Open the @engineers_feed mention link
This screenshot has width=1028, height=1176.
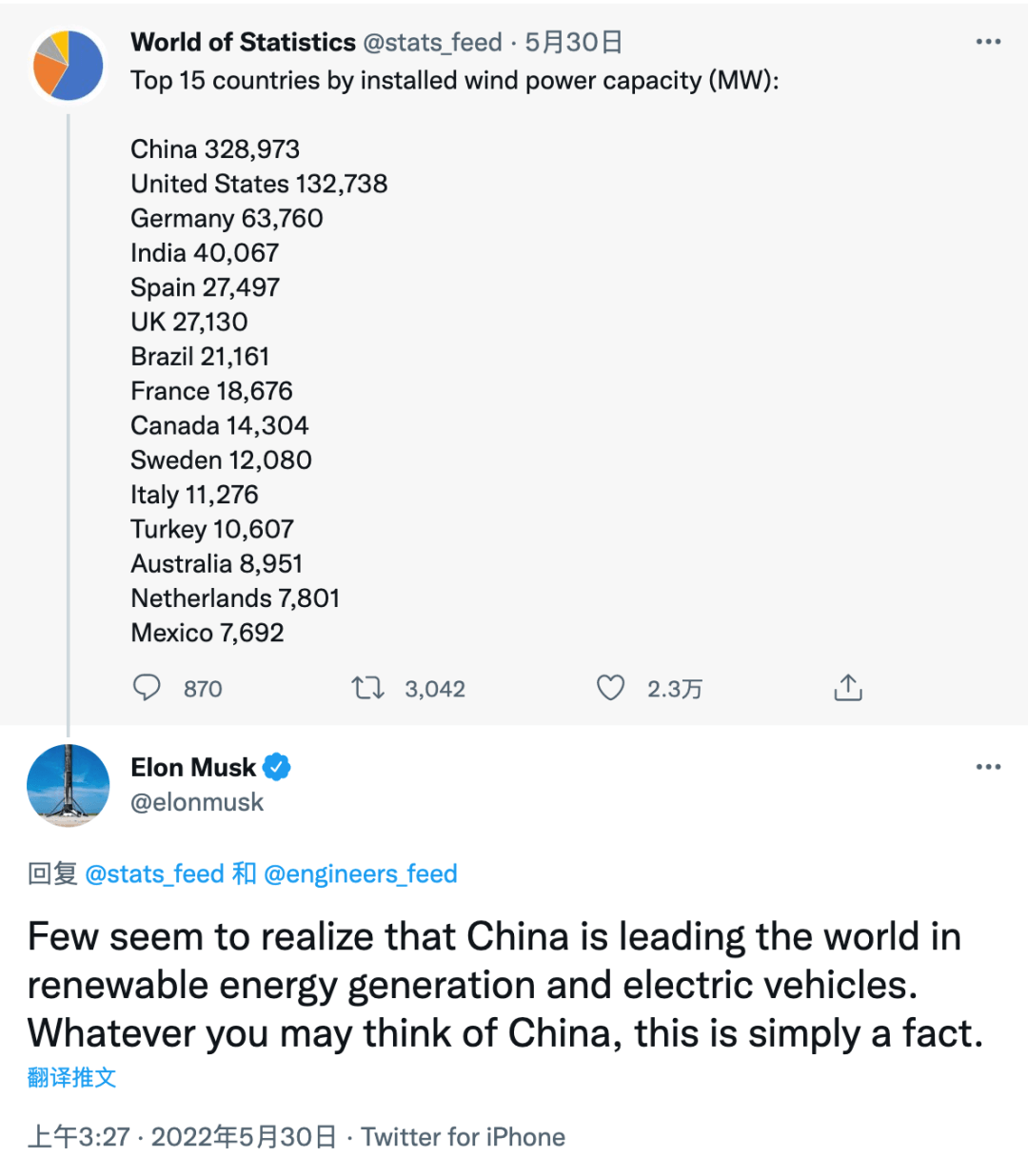(361, 873)
